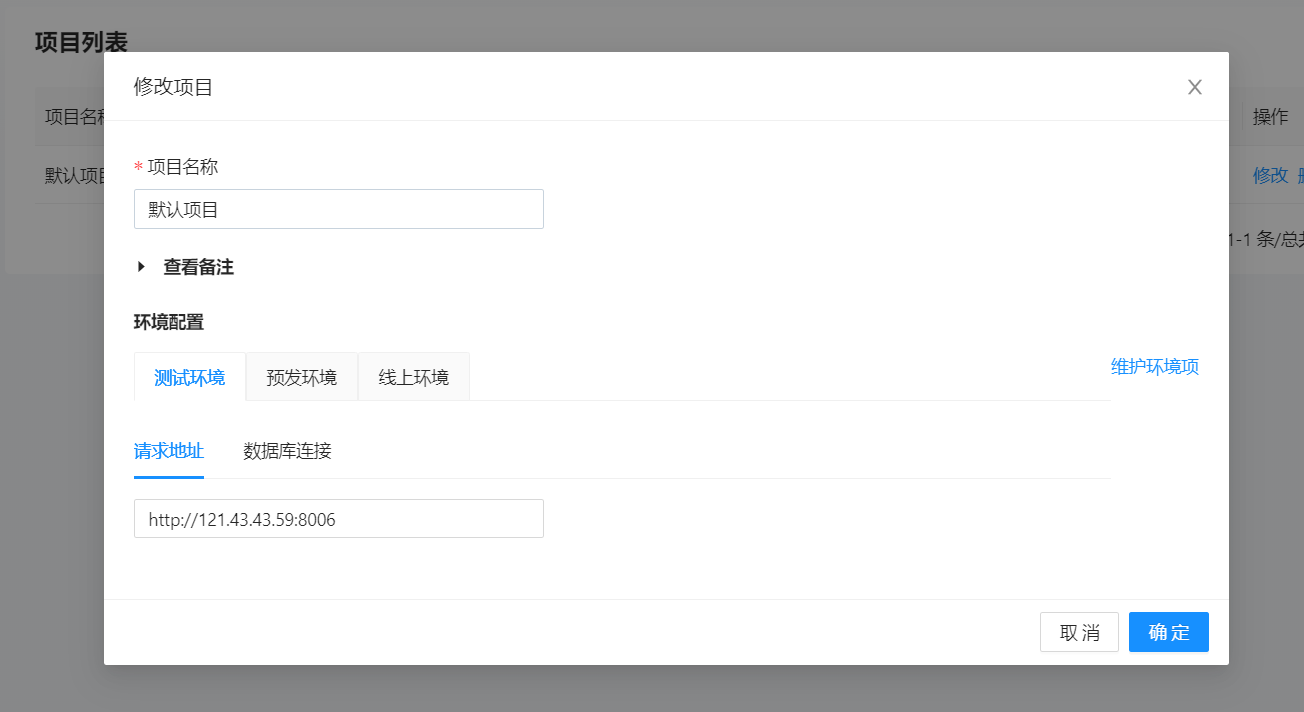Close the 修改项目 dialog with the X

tap(1194, 87)
